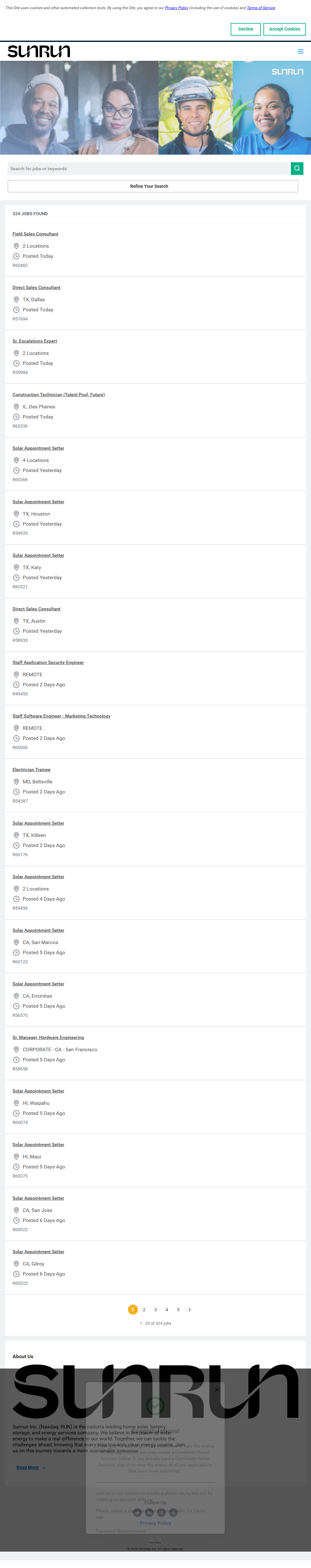311x1568 pixels.
Task: Jump to page 5 of job results
Action: tap(178, 1309)
